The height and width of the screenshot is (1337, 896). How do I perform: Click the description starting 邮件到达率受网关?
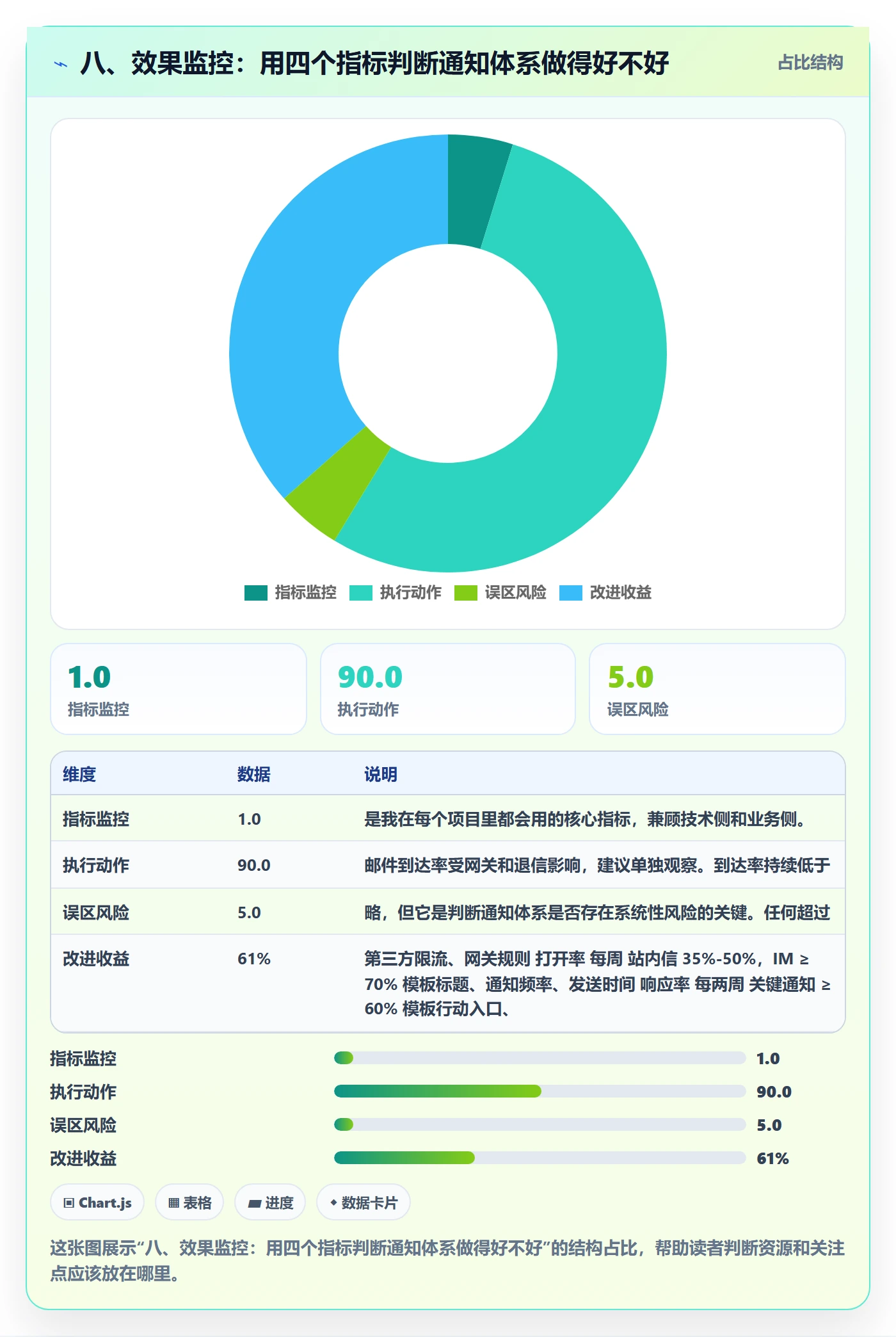coord(597,865)
